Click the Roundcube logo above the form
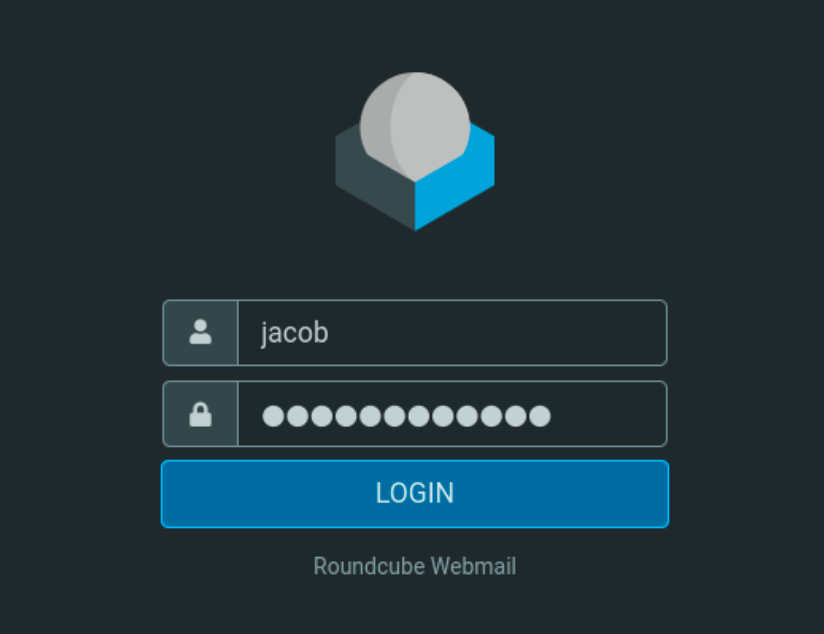 tap(415, 151)
